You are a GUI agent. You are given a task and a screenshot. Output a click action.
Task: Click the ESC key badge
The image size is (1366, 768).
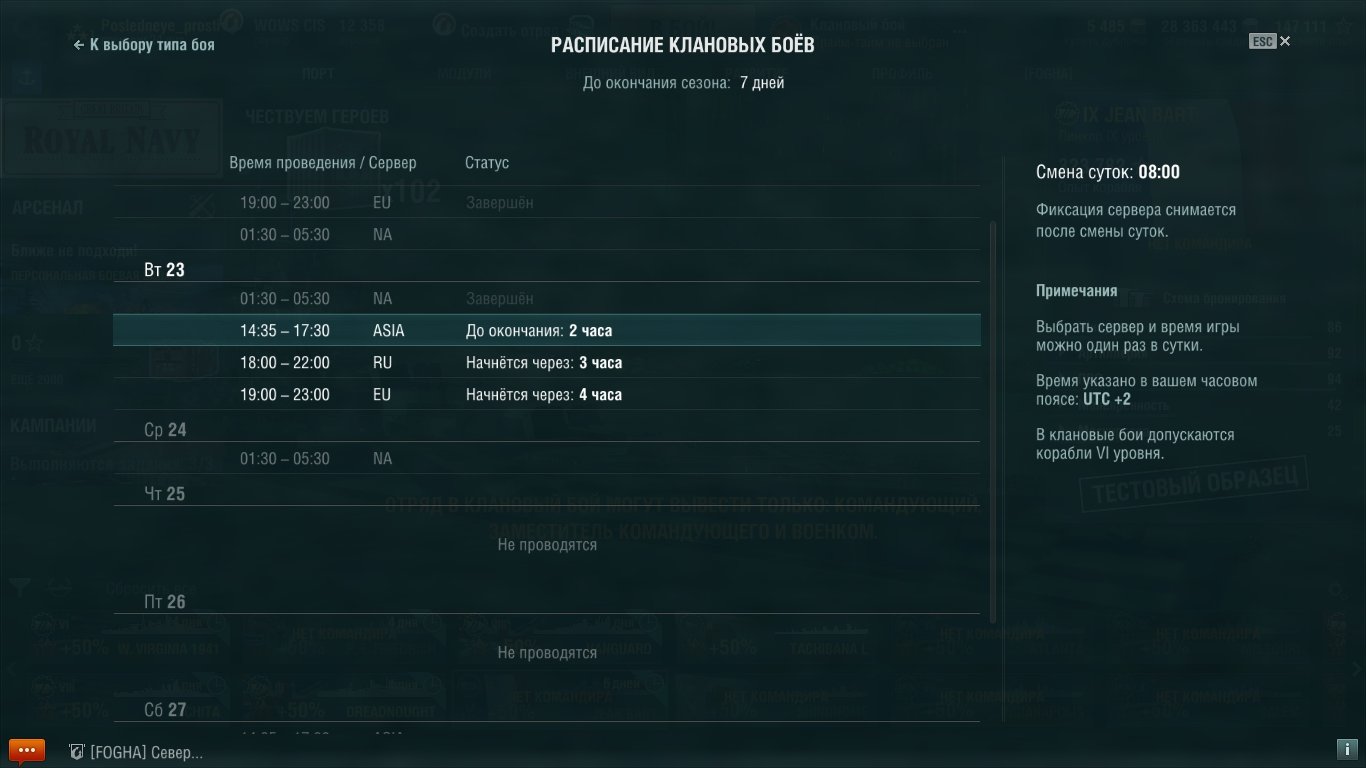click(1262, 42)
